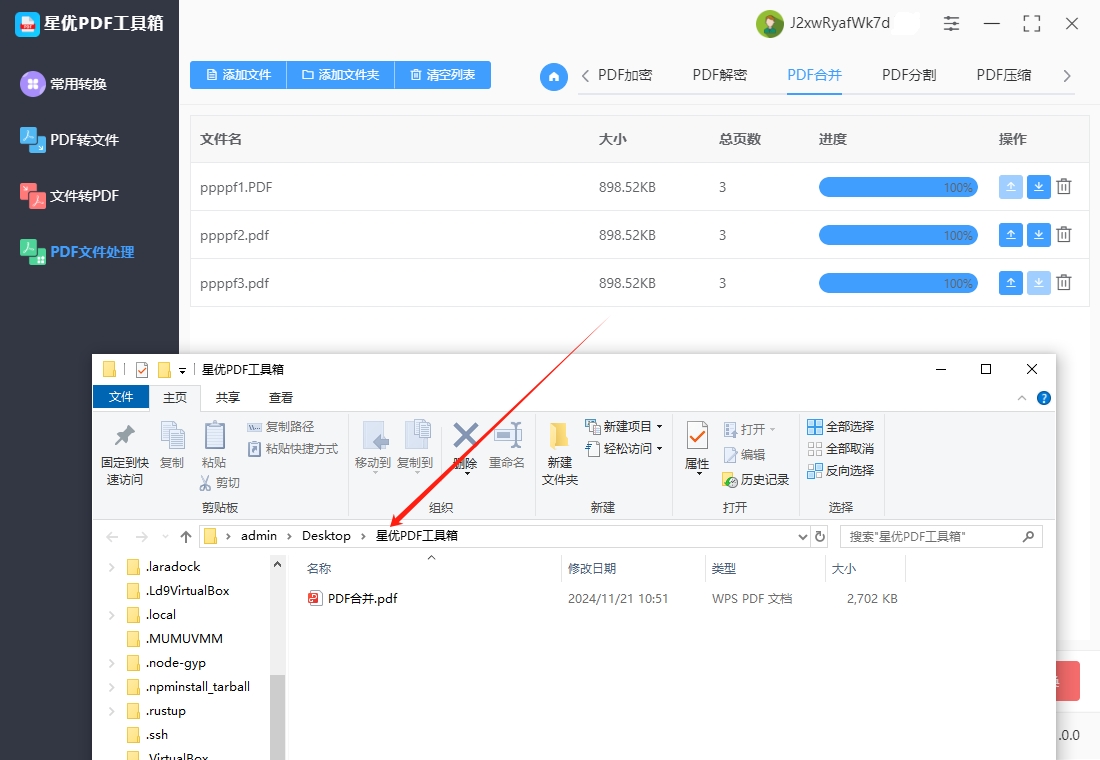Switch to PDF压缩 tab

click(1004, 75)
